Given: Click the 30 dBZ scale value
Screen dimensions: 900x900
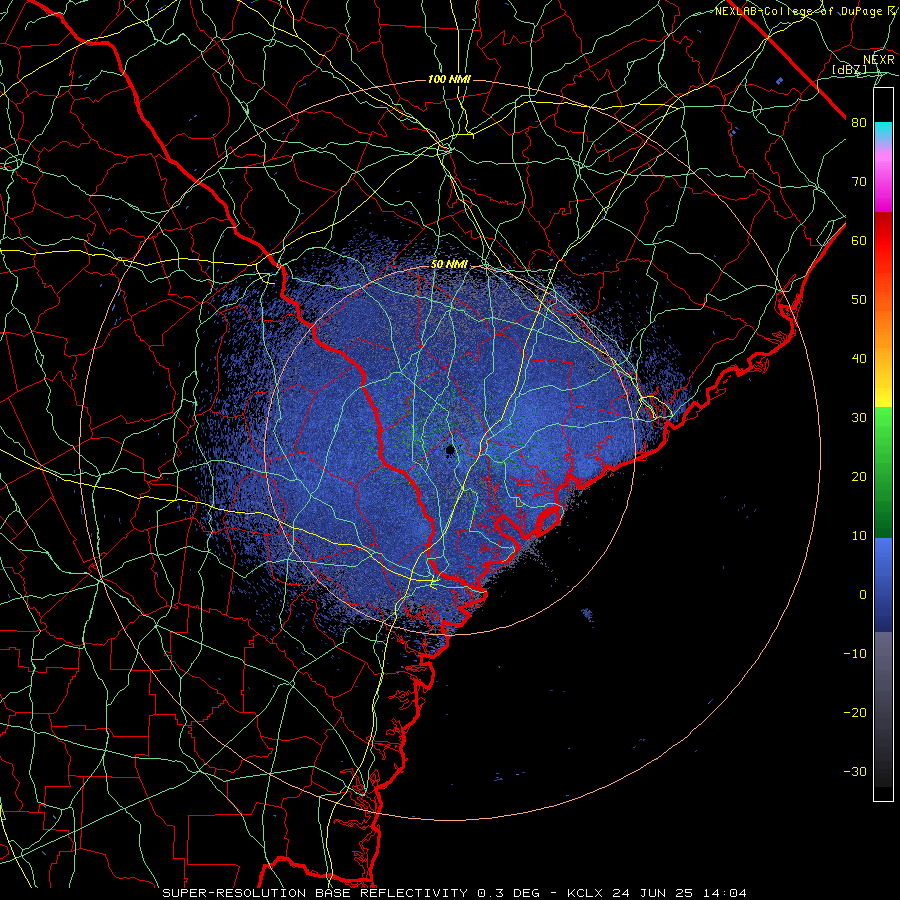Looking at the screenshot, I should (859, 418).
